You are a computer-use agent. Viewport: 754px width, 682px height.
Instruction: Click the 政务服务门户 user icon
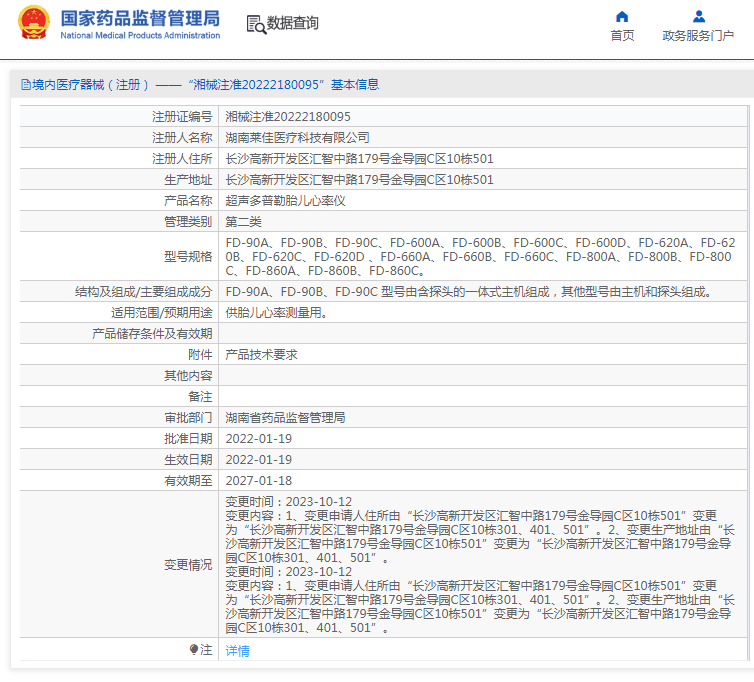699,17
